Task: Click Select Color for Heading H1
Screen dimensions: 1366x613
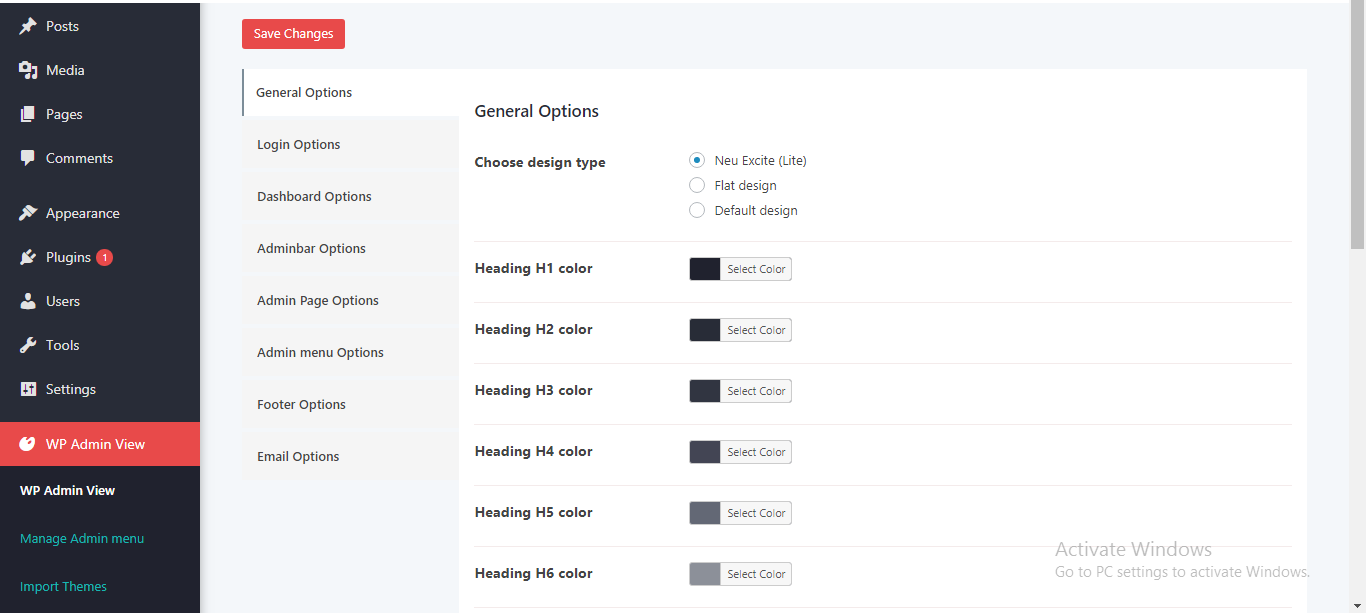Action: click(756, 269)
